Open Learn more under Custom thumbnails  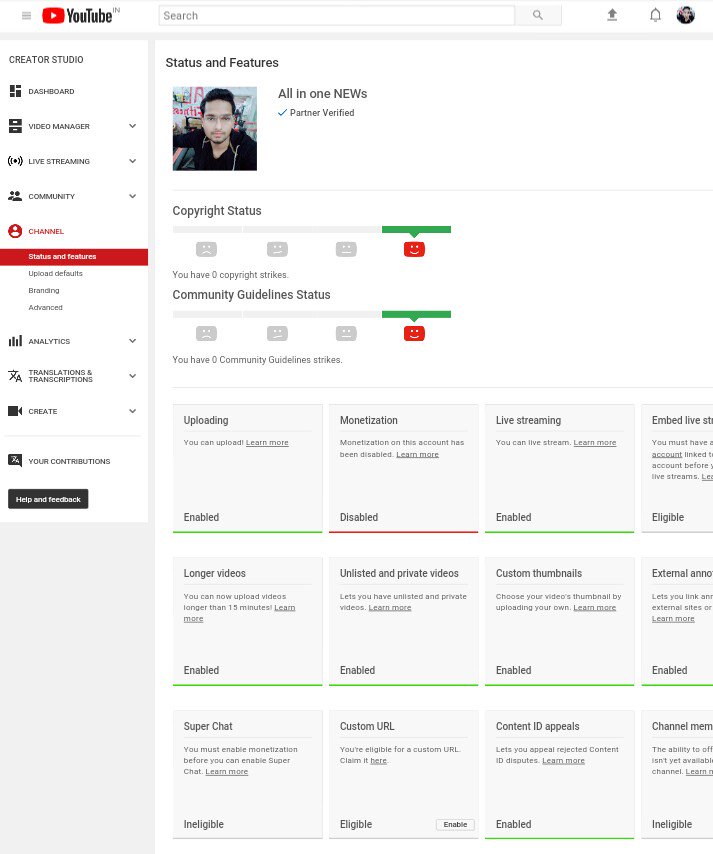click(595, 608)
